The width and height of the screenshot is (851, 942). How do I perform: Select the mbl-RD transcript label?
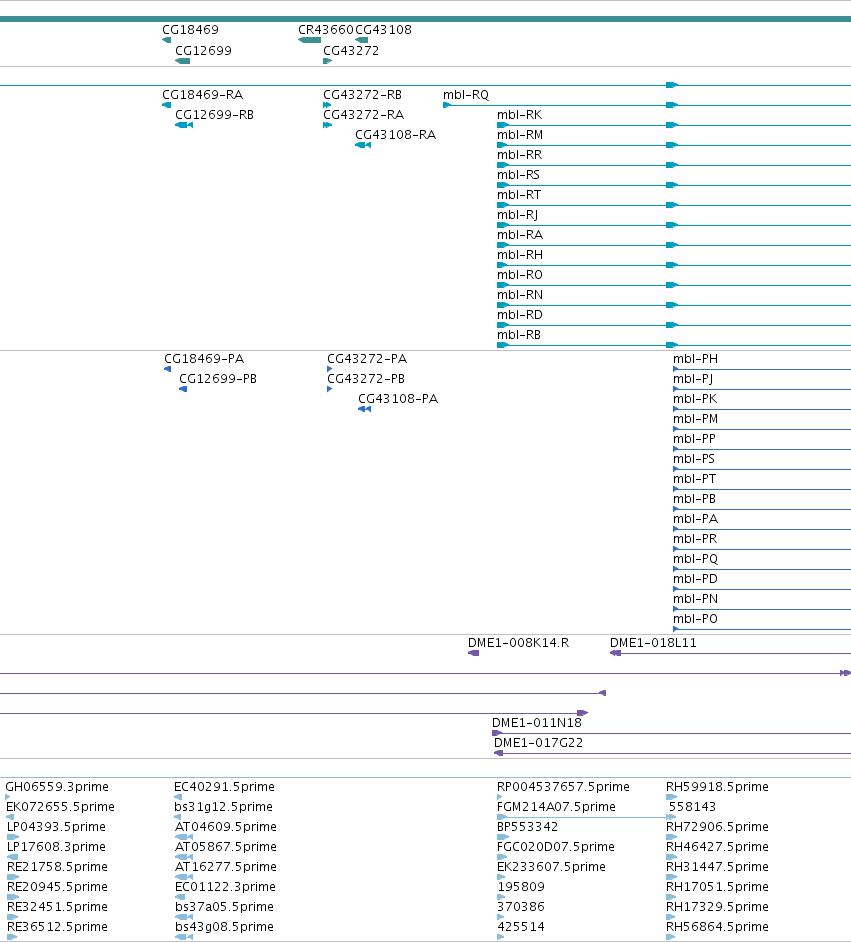(519, 315)
